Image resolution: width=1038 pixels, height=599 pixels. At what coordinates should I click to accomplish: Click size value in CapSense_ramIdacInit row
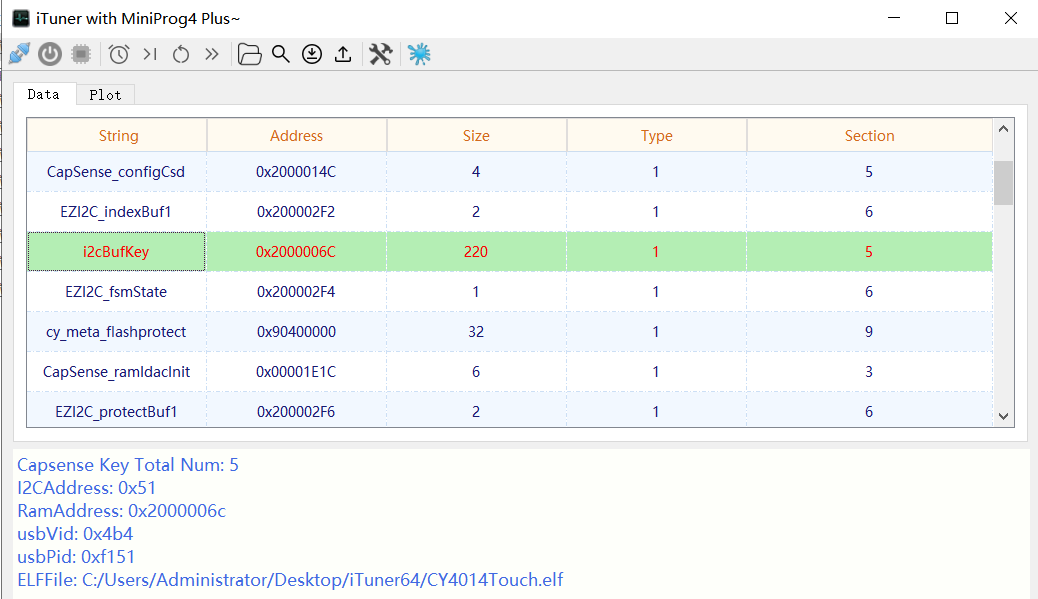(x=477, y=372)
